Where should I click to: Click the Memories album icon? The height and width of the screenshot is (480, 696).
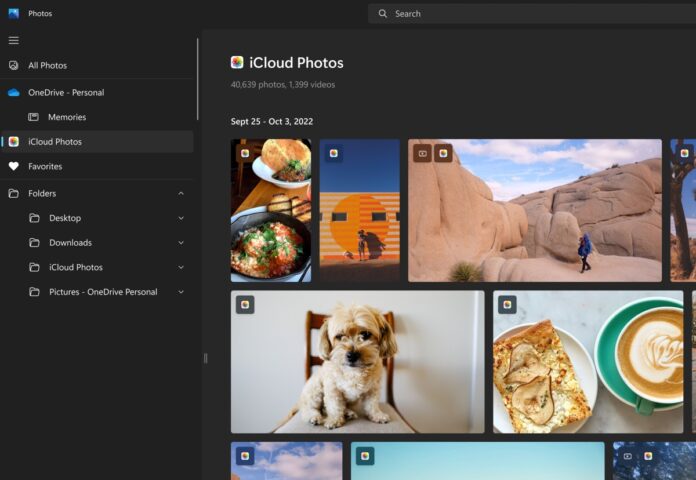(33, 117)
